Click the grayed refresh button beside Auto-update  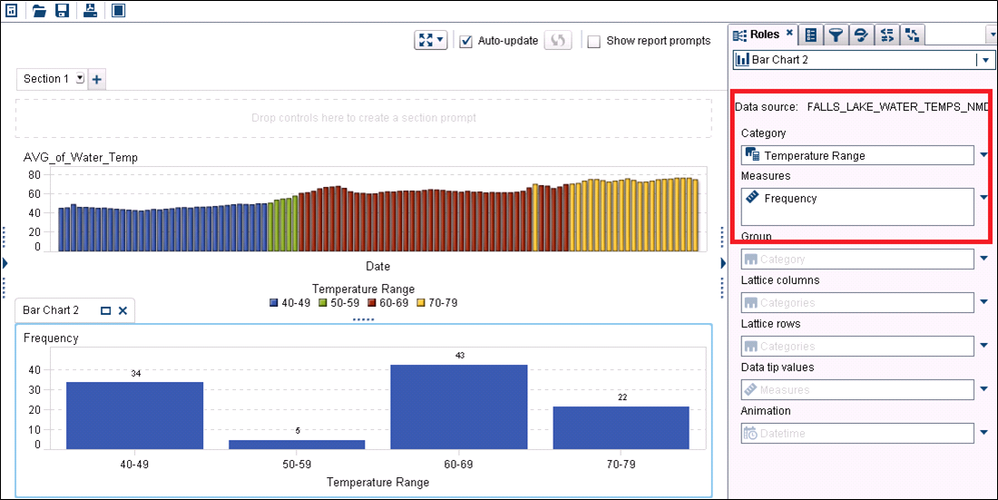pos(557,41)
